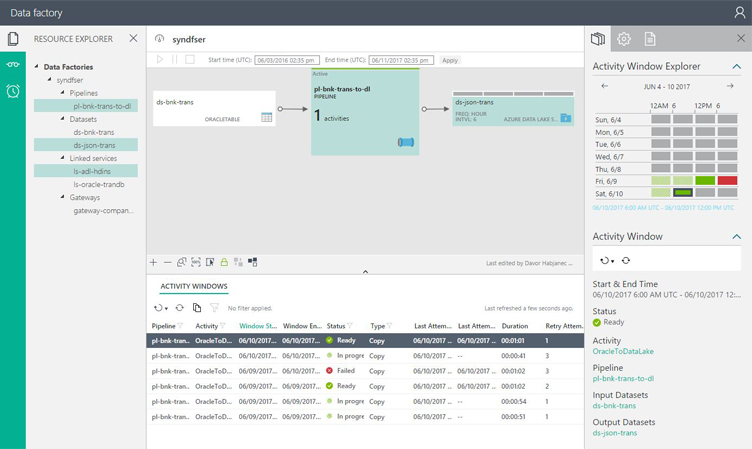Open pl-bnk-trans-to-dl pipeline link in right panel
This screenshot has width=752, height=449.
(623, 378)
